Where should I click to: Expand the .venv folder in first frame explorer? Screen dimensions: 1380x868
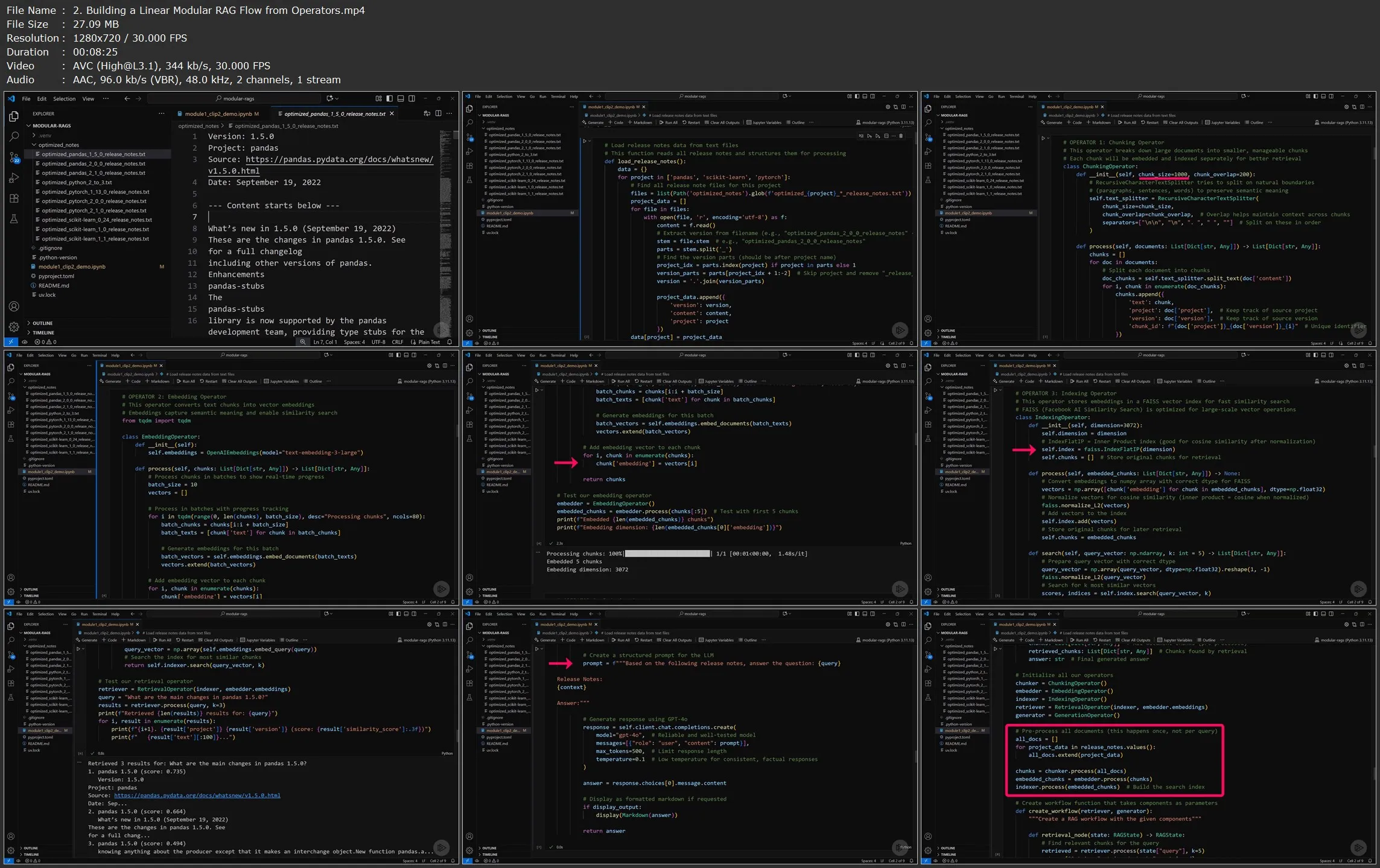tap(45, 135)
